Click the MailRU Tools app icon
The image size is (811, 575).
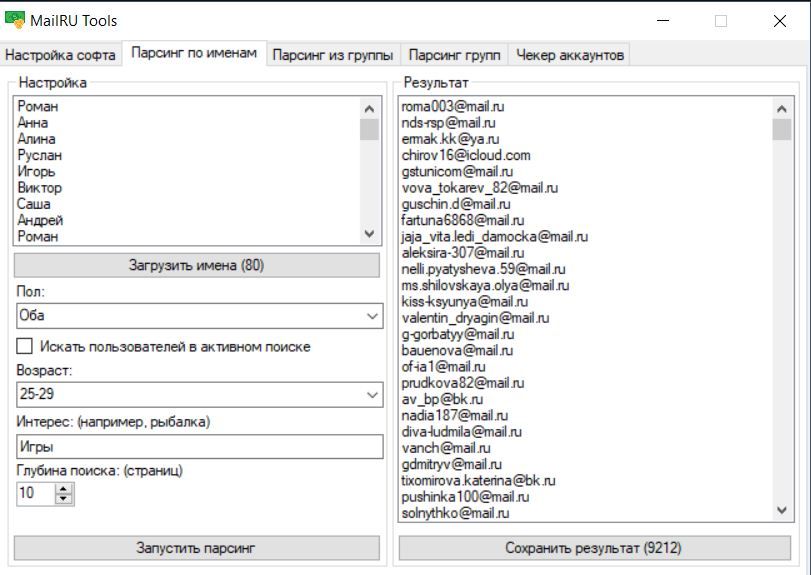pos(16,20)
